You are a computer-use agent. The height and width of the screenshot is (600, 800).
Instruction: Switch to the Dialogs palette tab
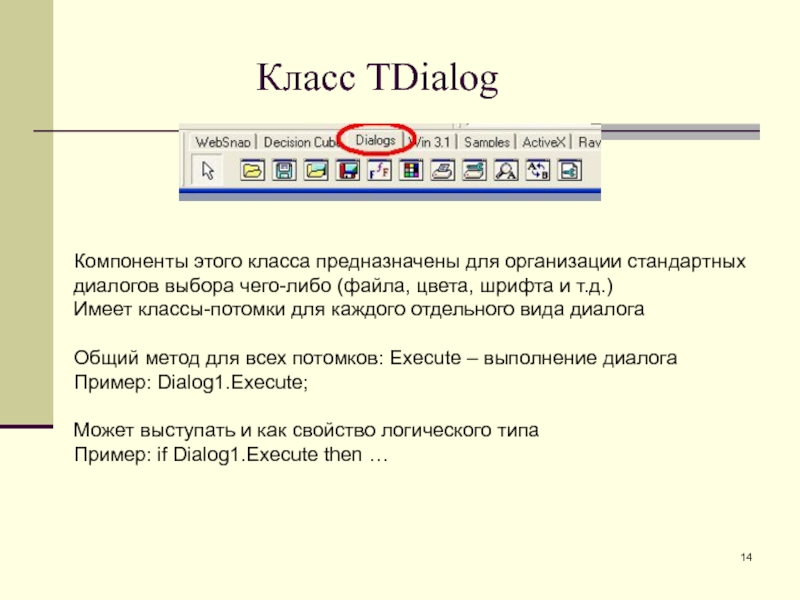(x=376, y=140)
